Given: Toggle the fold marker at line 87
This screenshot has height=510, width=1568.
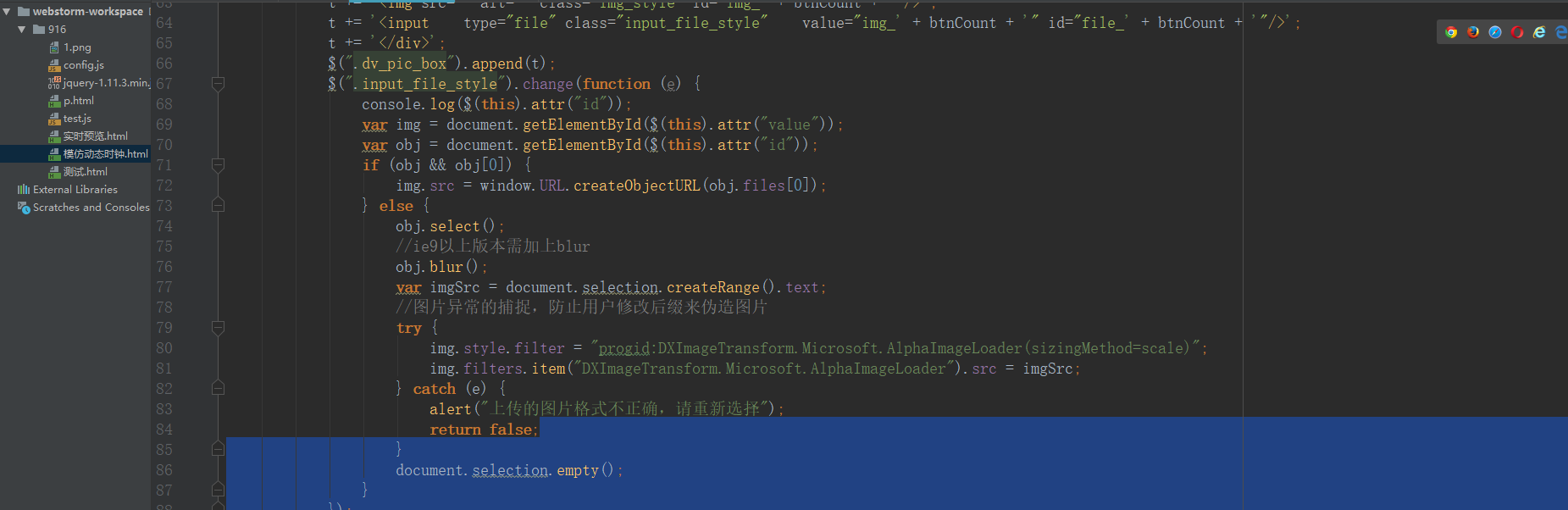Looking at the screenshot, I should pos(218,491).
